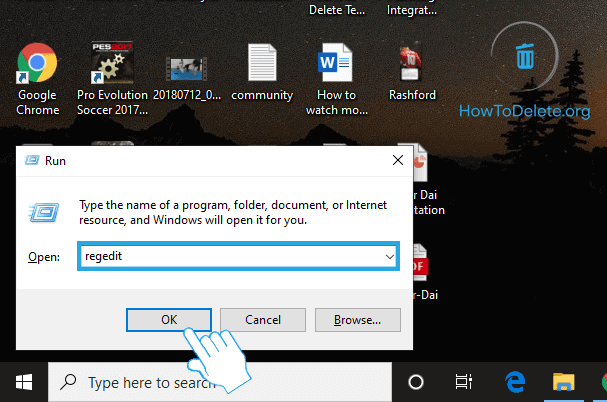
Task: Open the Windows Start menu
Action: (x=24, y=382)
